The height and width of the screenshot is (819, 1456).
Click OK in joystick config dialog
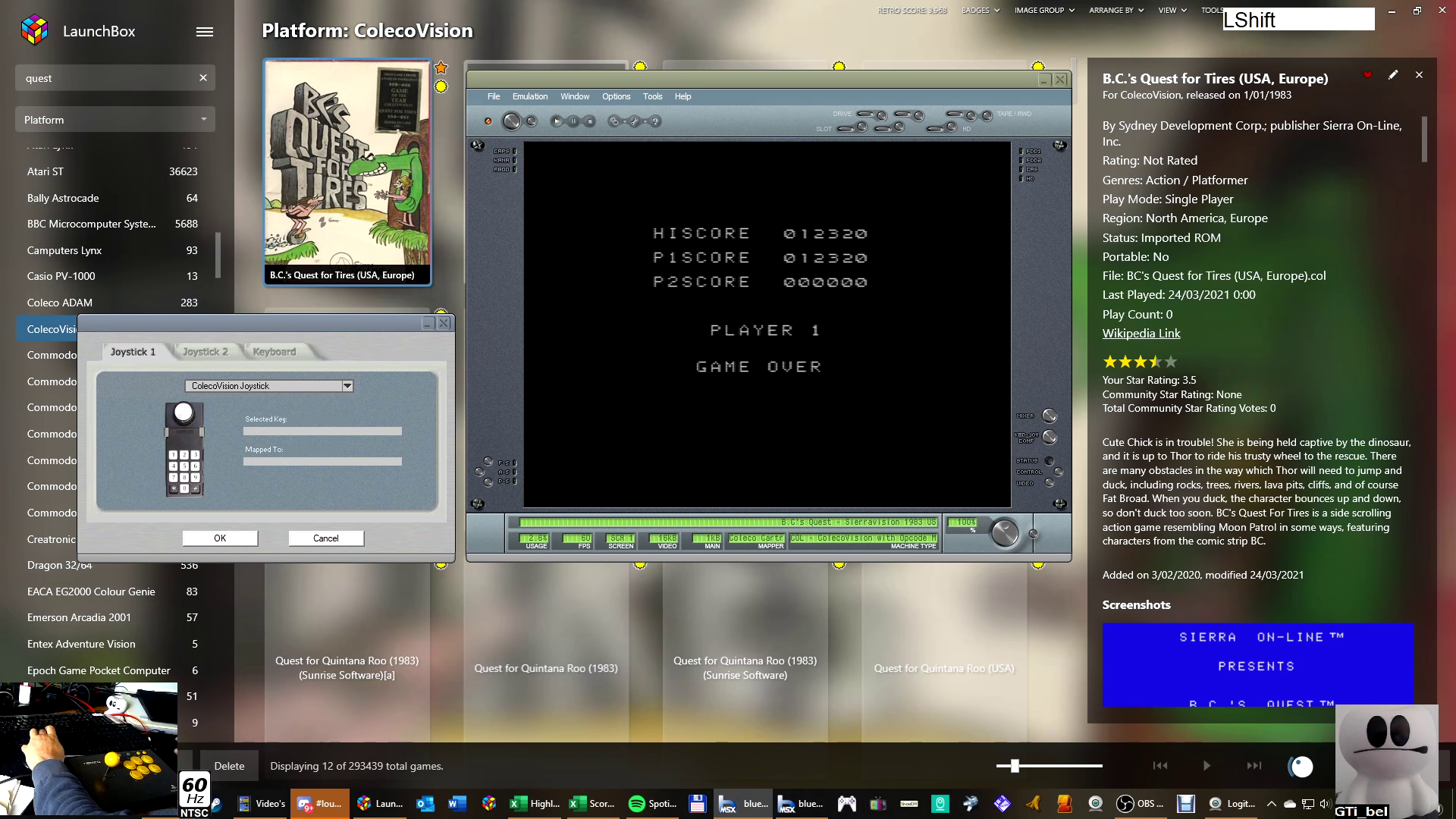point(220,538)
